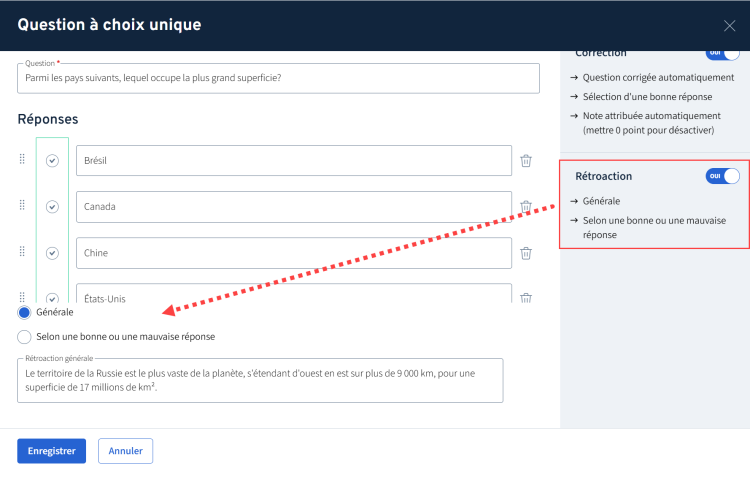Delete the Brésil answer with trash icon

click(525, 161)
